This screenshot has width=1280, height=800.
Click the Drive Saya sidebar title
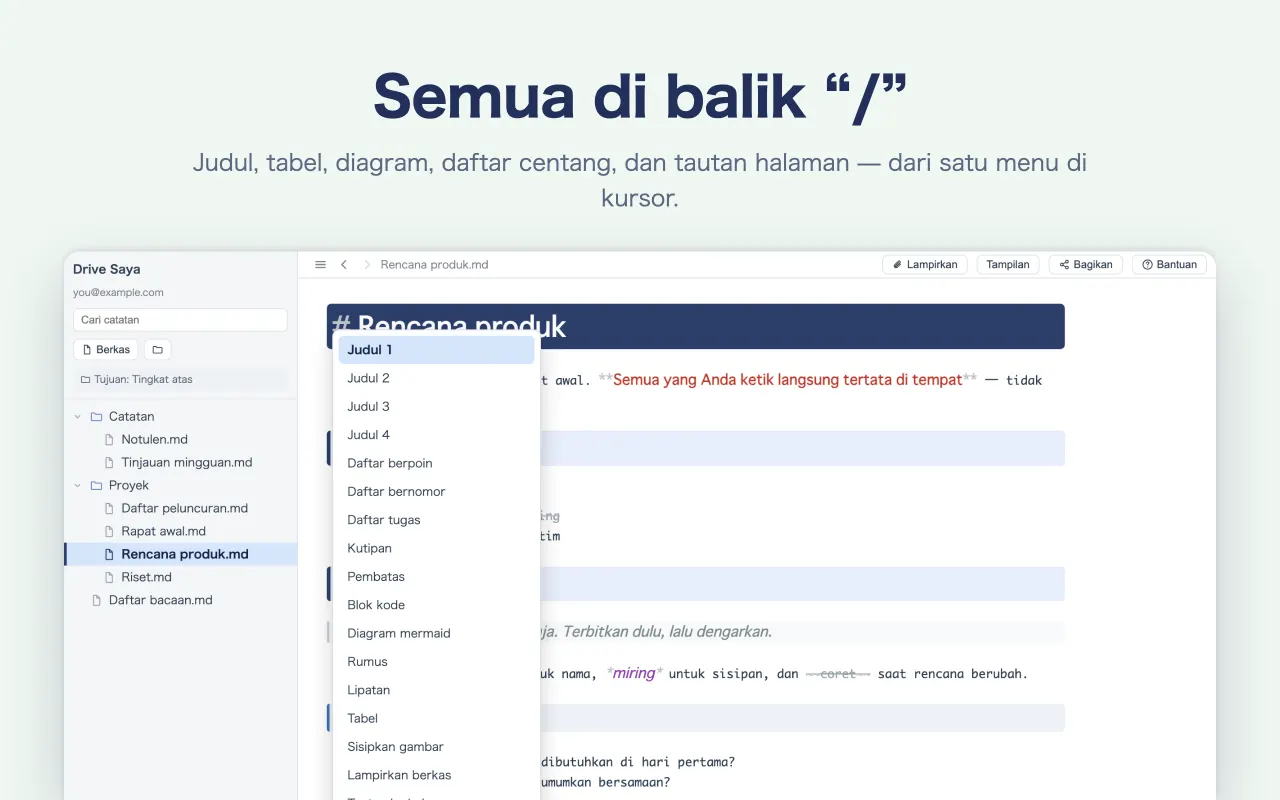point(107,269)
